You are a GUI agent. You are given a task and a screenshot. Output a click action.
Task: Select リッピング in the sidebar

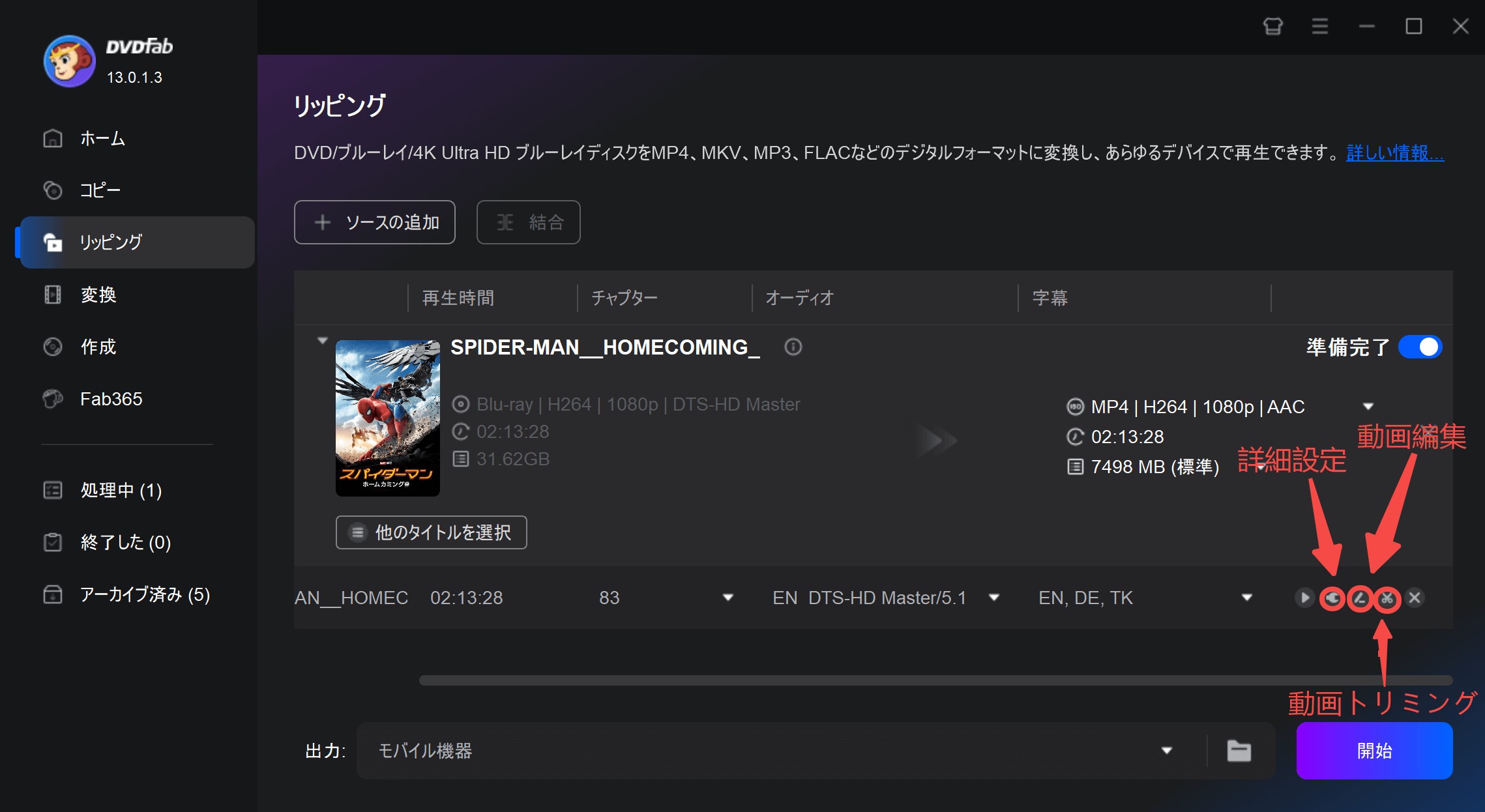point(137,242)
